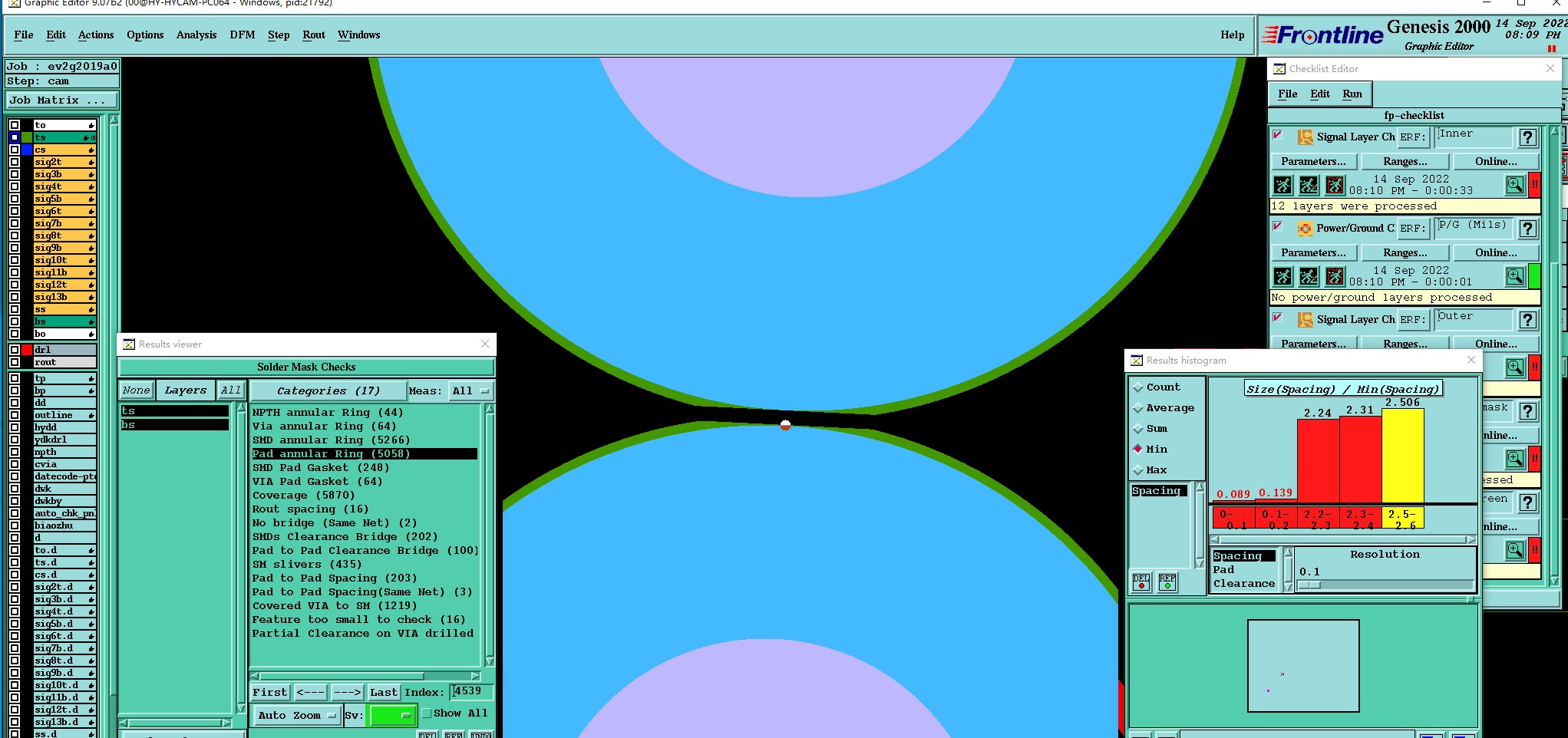
Task: Click ERF: button for Power/Ground check
Action: click(1413, 229)
